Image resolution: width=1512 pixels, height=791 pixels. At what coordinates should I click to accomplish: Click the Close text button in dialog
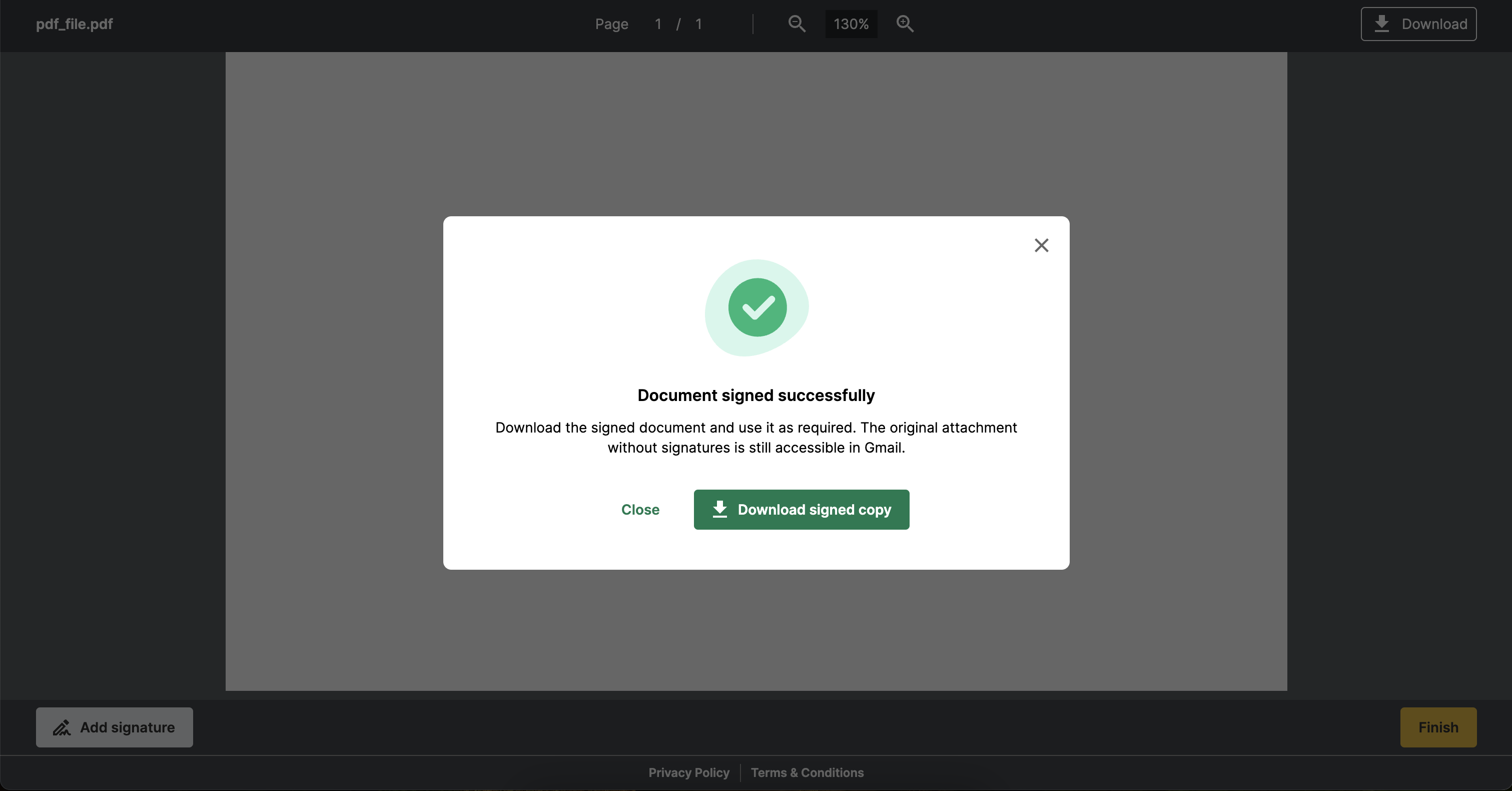tap(640, 510)
